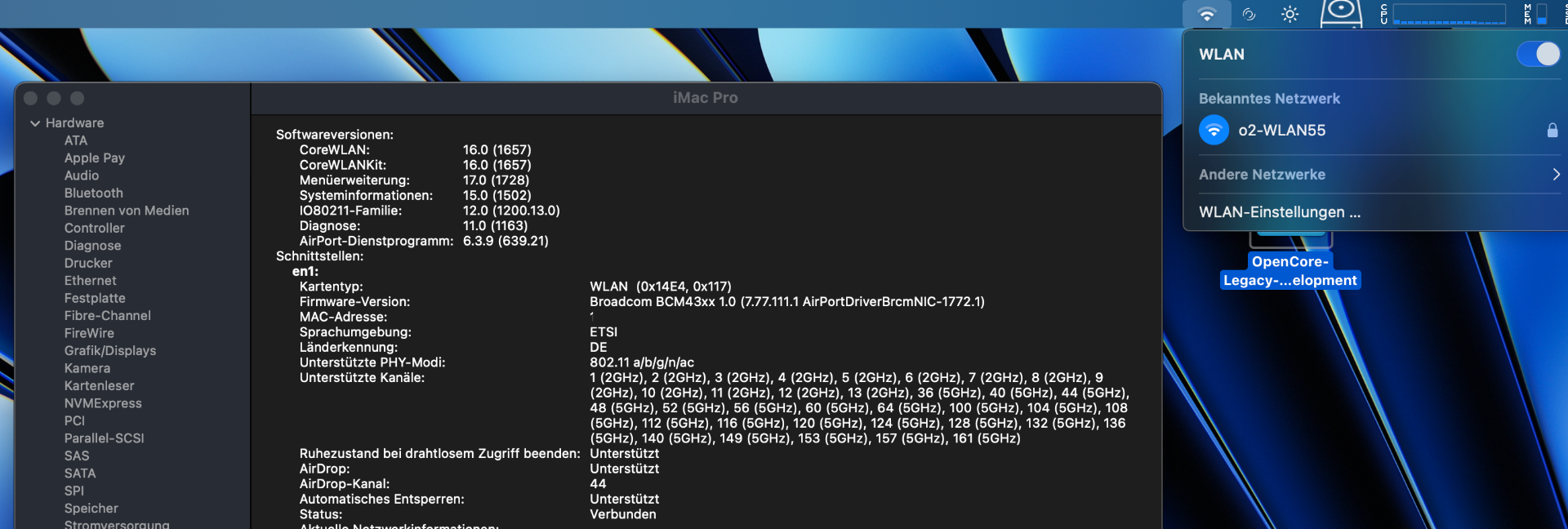Open the CPU usage graph in the menu bar
The width and height of the screenshot is (1568, 529).
click(1443, 14)
